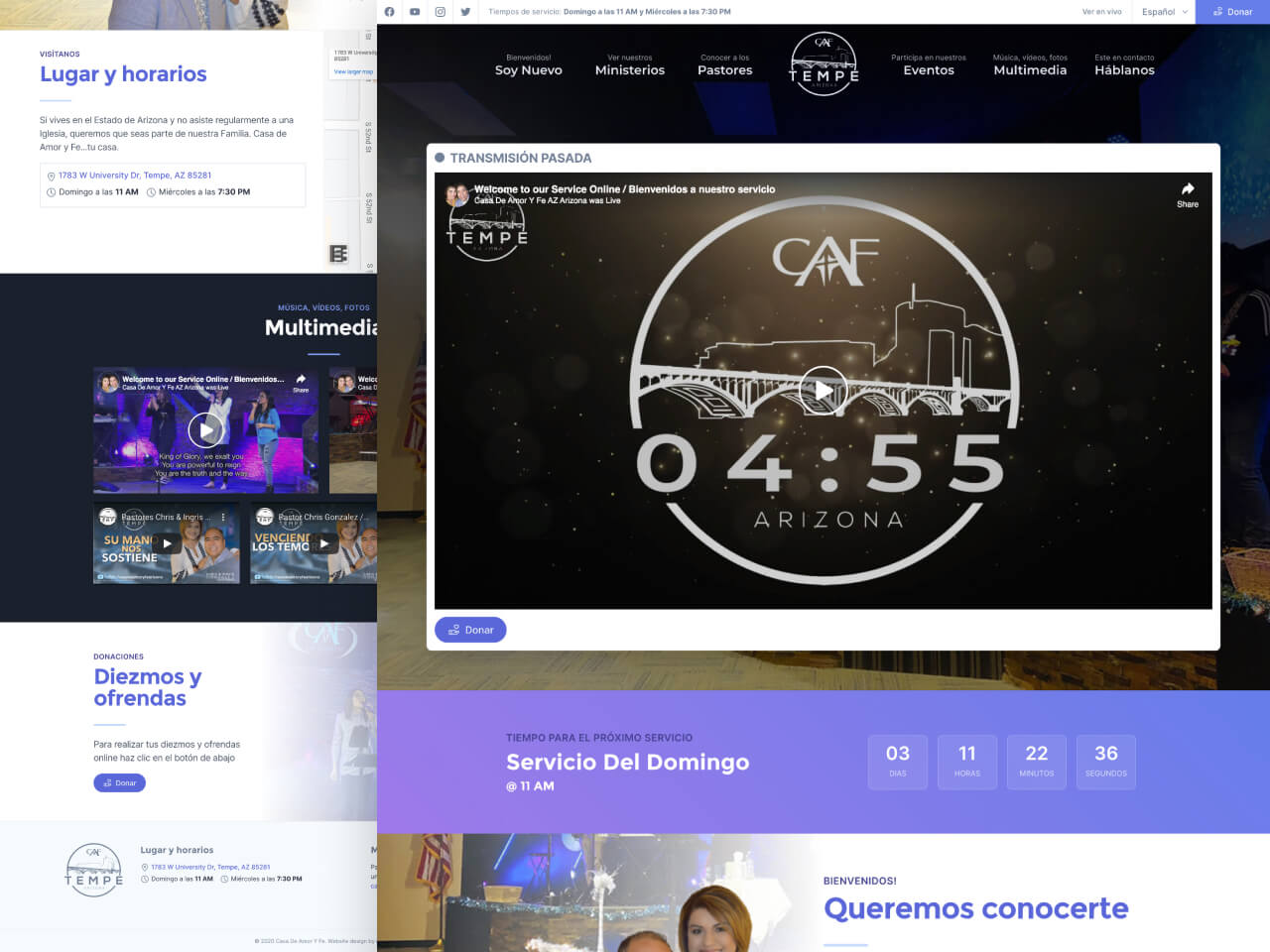Click the CAF Tempe logo in the navigation
The height and width of the screenshot is (952, 1270).
823,62
